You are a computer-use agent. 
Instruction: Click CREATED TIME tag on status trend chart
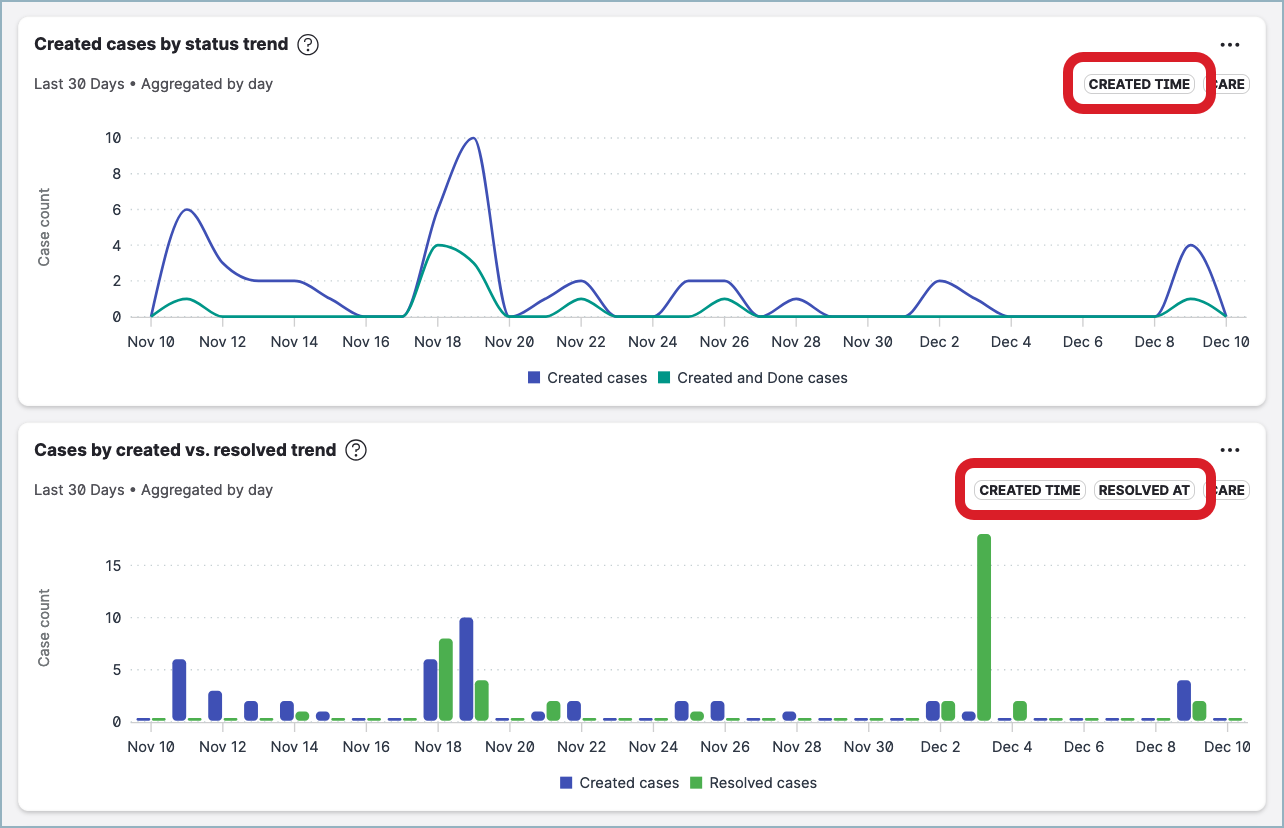pyautogui.click(x=1139, y=84)
